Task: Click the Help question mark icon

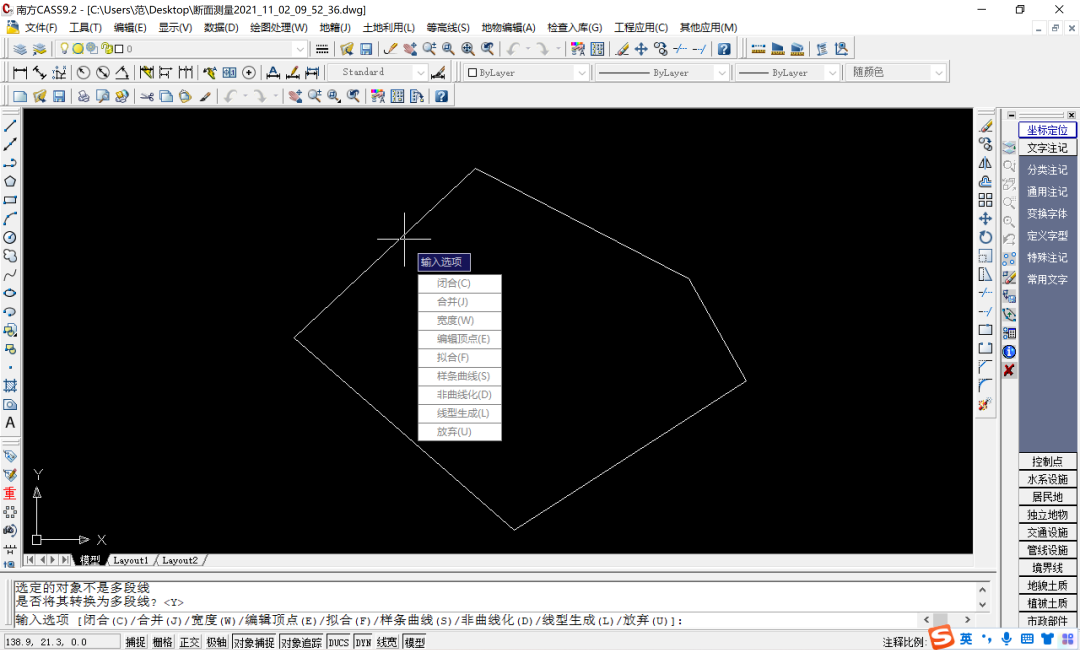Action: (724, 49)
